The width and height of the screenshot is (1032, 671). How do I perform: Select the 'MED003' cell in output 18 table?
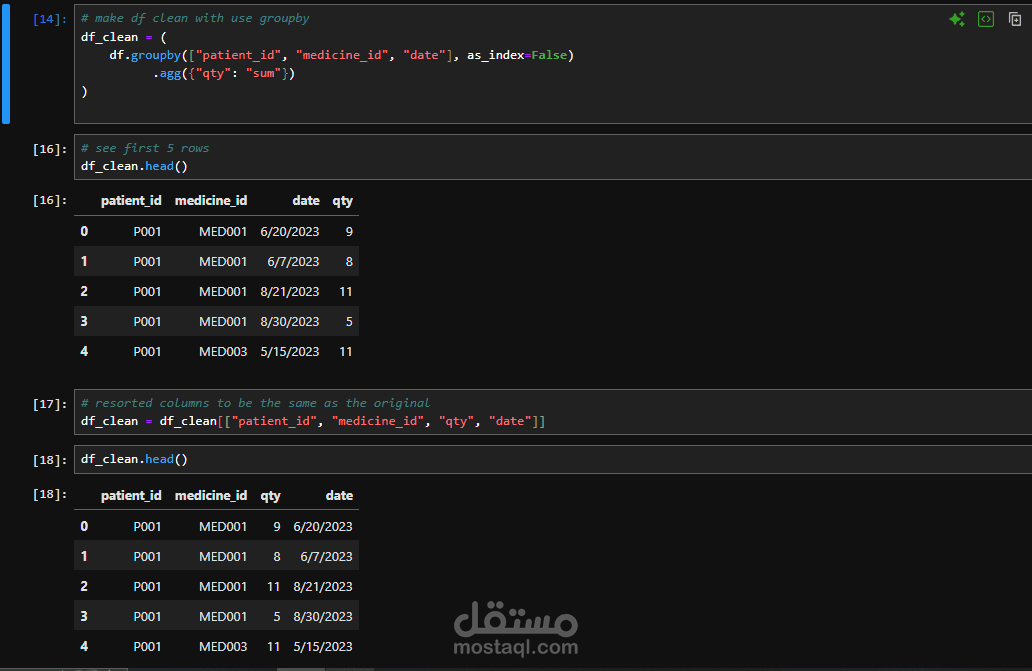[223, 647]
